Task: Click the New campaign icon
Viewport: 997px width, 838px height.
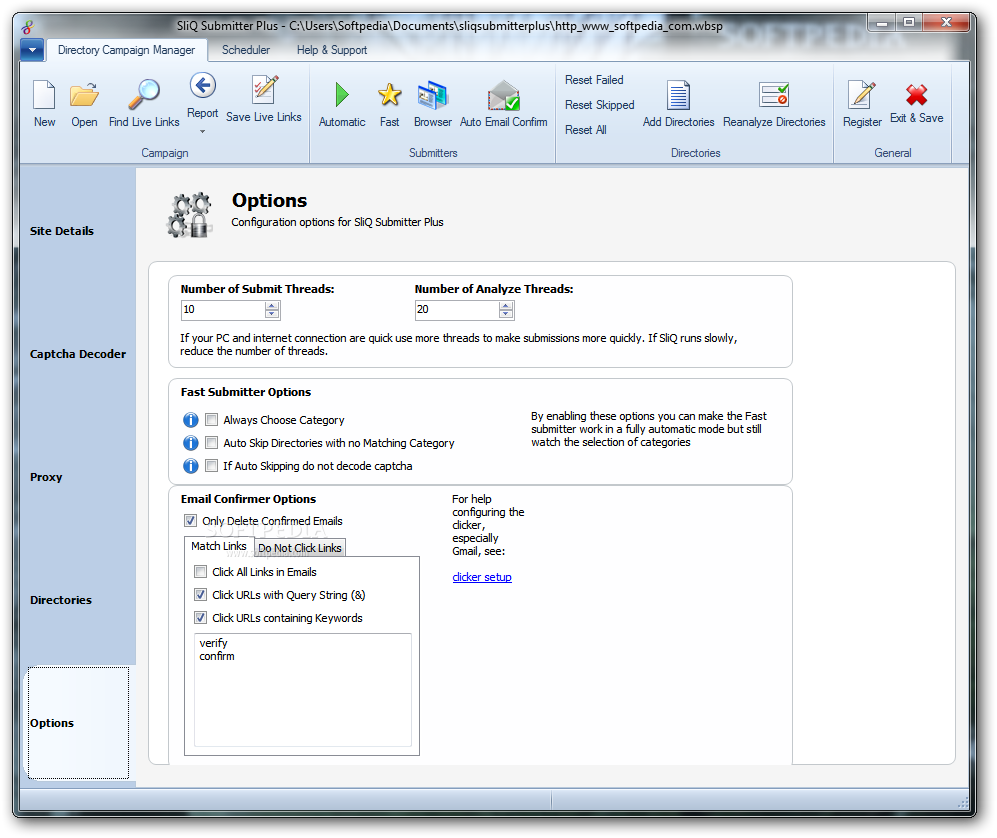Action: click(x=44, y=95)
